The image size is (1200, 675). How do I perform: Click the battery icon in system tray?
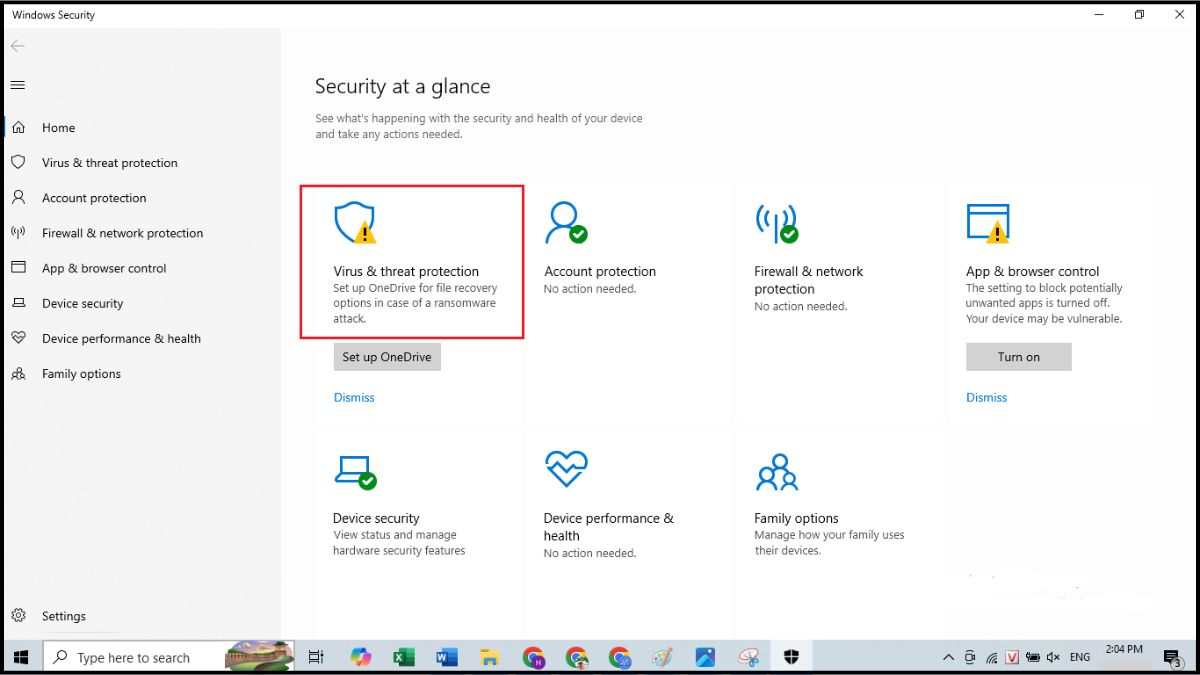(1033, 657)
